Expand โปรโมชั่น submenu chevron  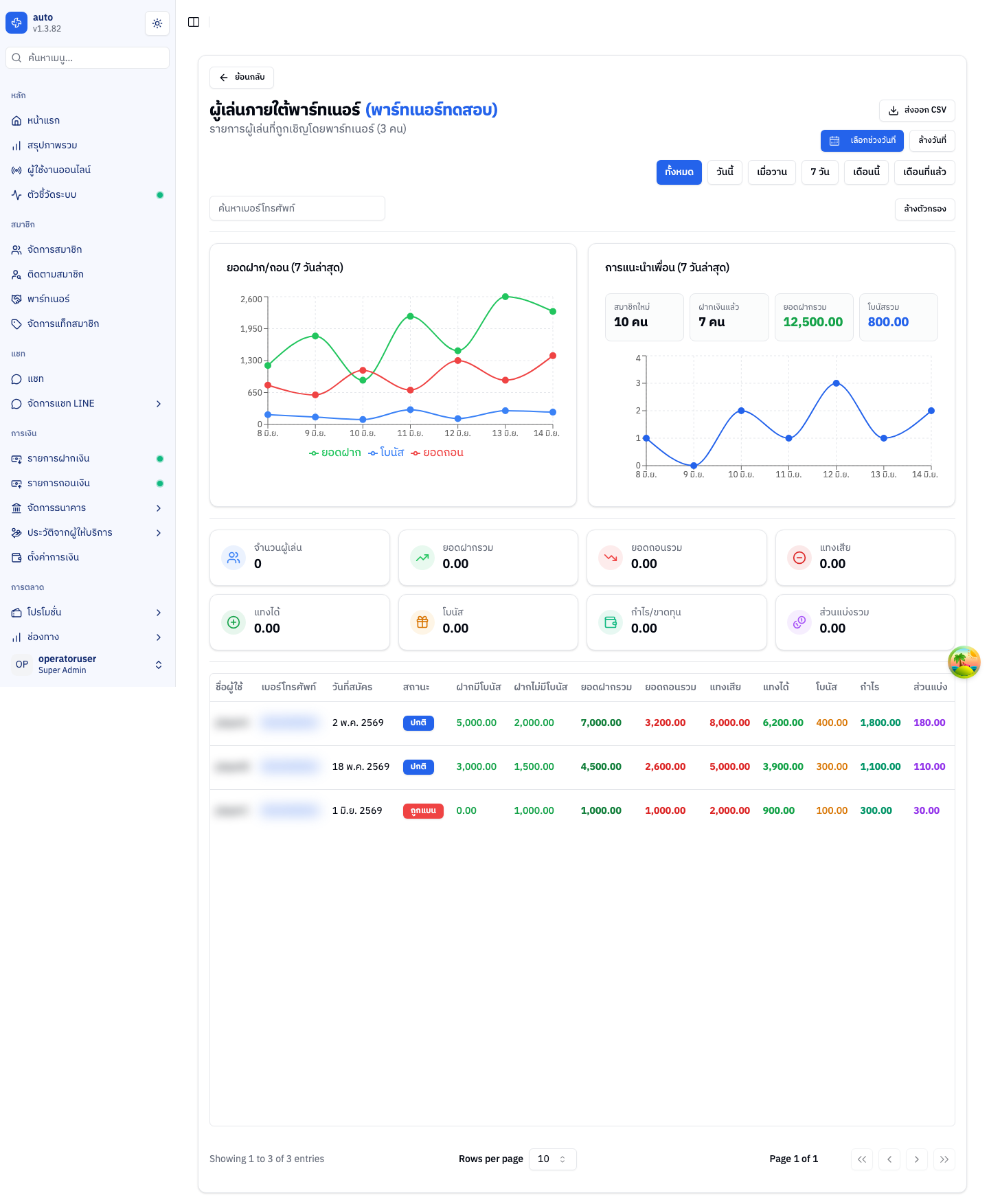point(159,613)
